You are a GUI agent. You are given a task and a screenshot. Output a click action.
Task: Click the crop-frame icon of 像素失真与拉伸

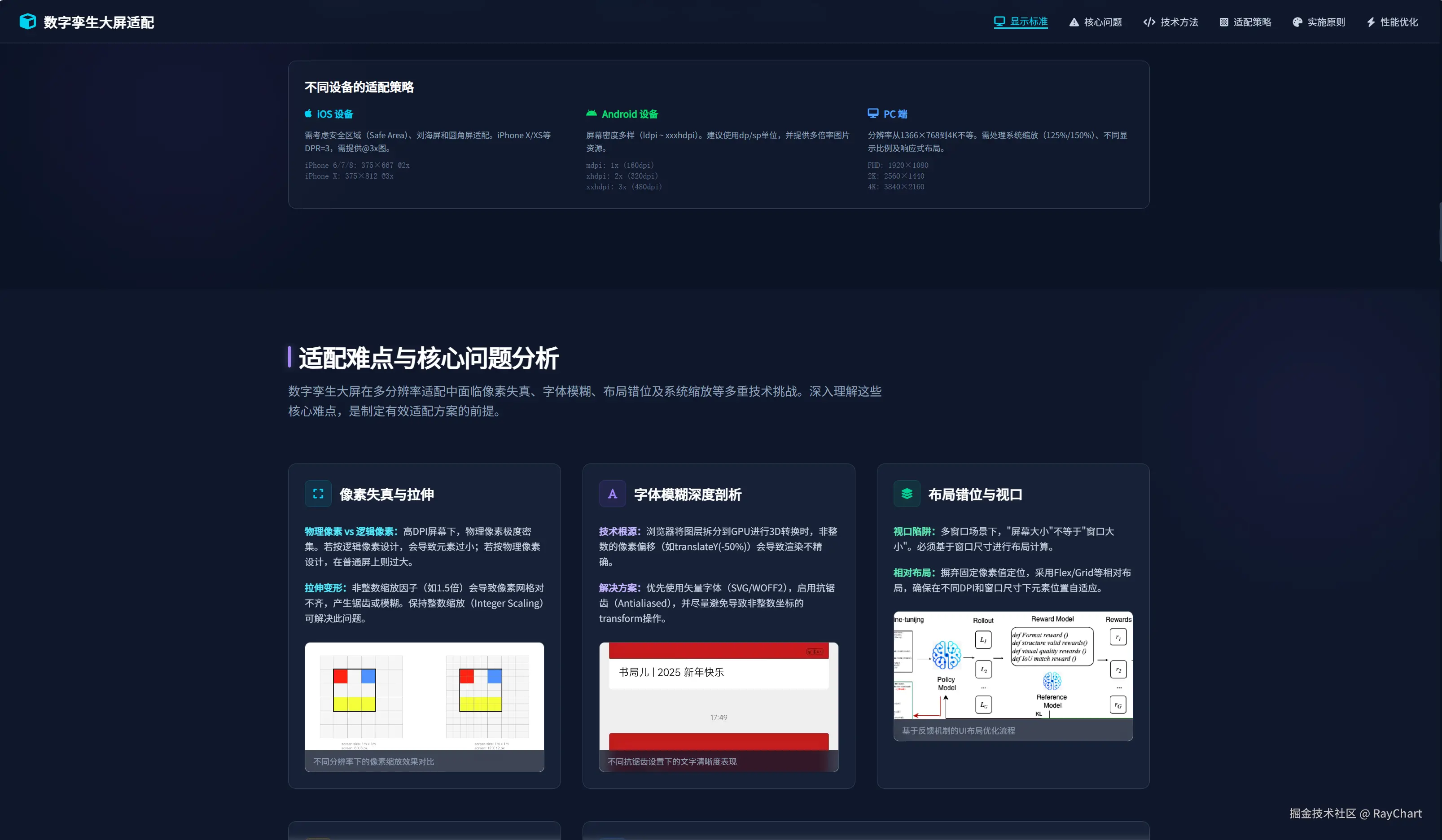point(318,493)
